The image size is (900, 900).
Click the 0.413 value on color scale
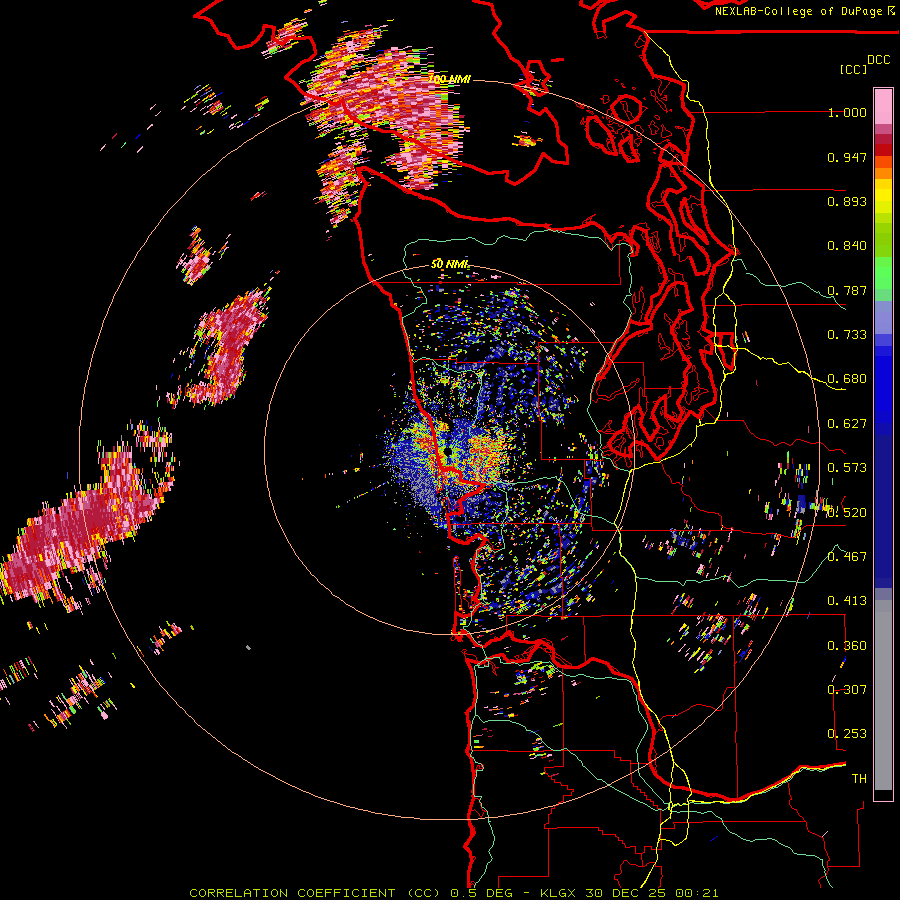point(847,601)
